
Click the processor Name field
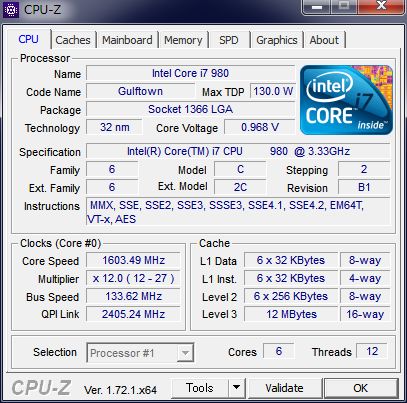pyautogui.click(x=191, y=73)
